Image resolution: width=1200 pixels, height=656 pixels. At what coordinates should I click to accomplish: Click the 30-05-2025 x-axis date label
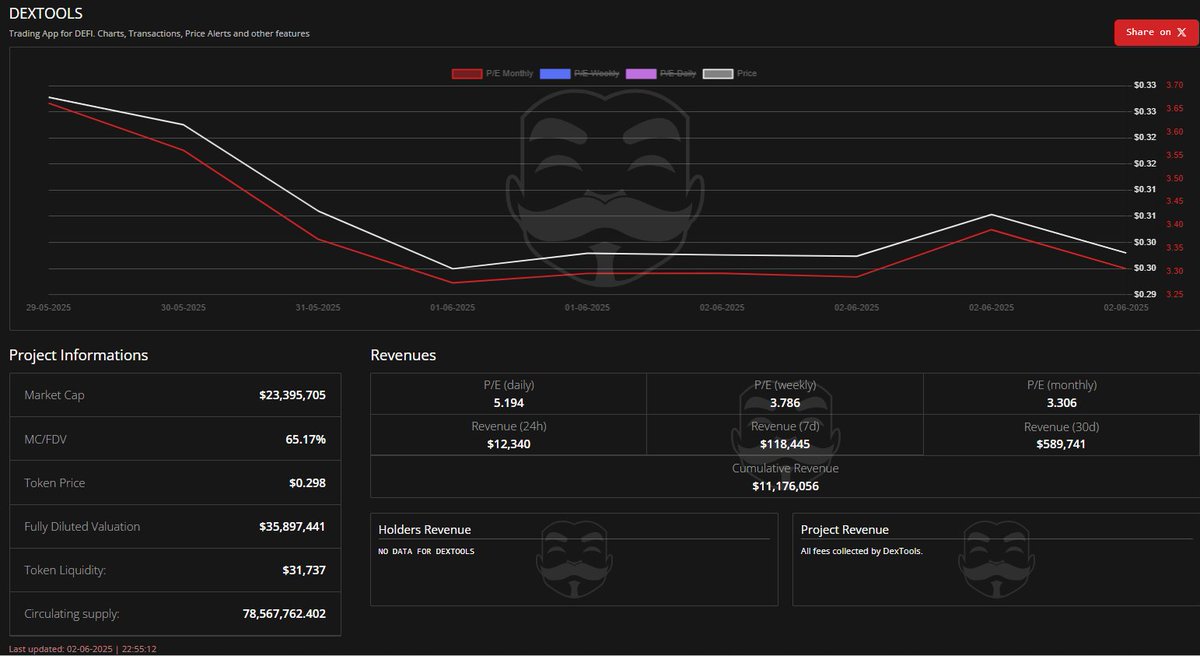(x=183, y=308)
